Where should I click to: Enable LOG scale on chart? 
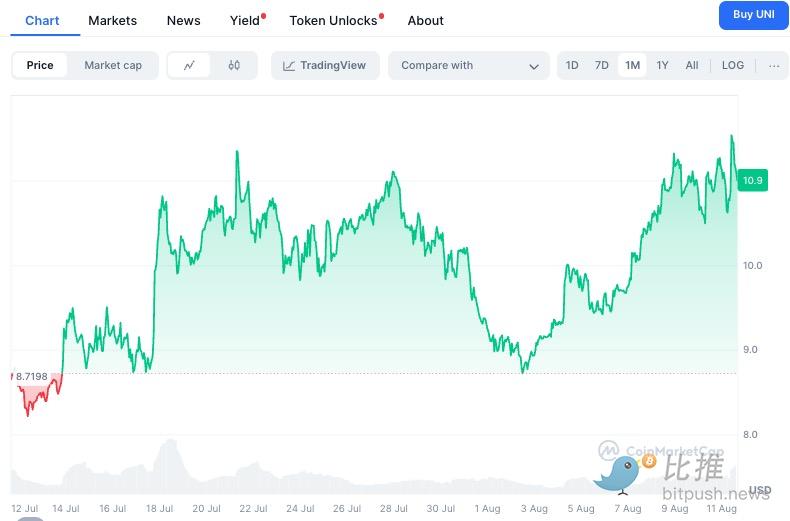pyautogui.click(x=733, y=66)
